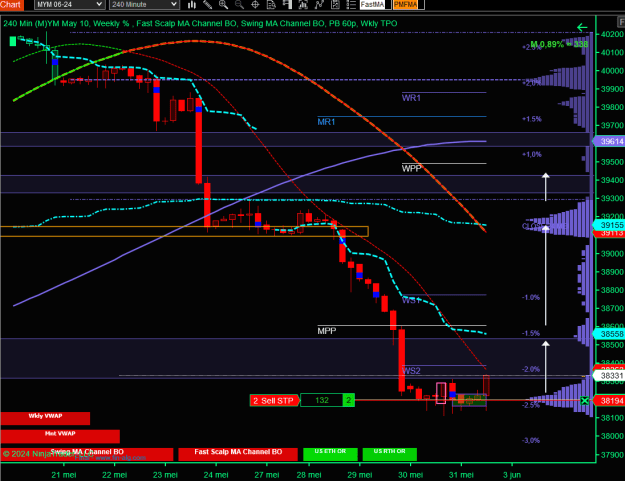Screen dimensions: 625x481
Task: Click the +1.5% weekly percent label
Action: [532, 119]
